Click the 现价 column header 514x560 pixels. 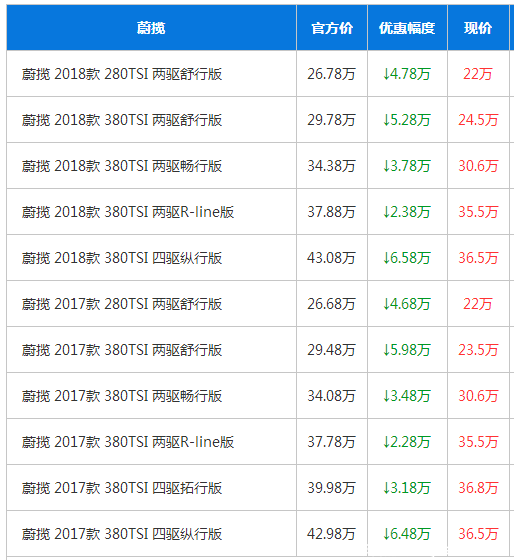coord(478,28)
